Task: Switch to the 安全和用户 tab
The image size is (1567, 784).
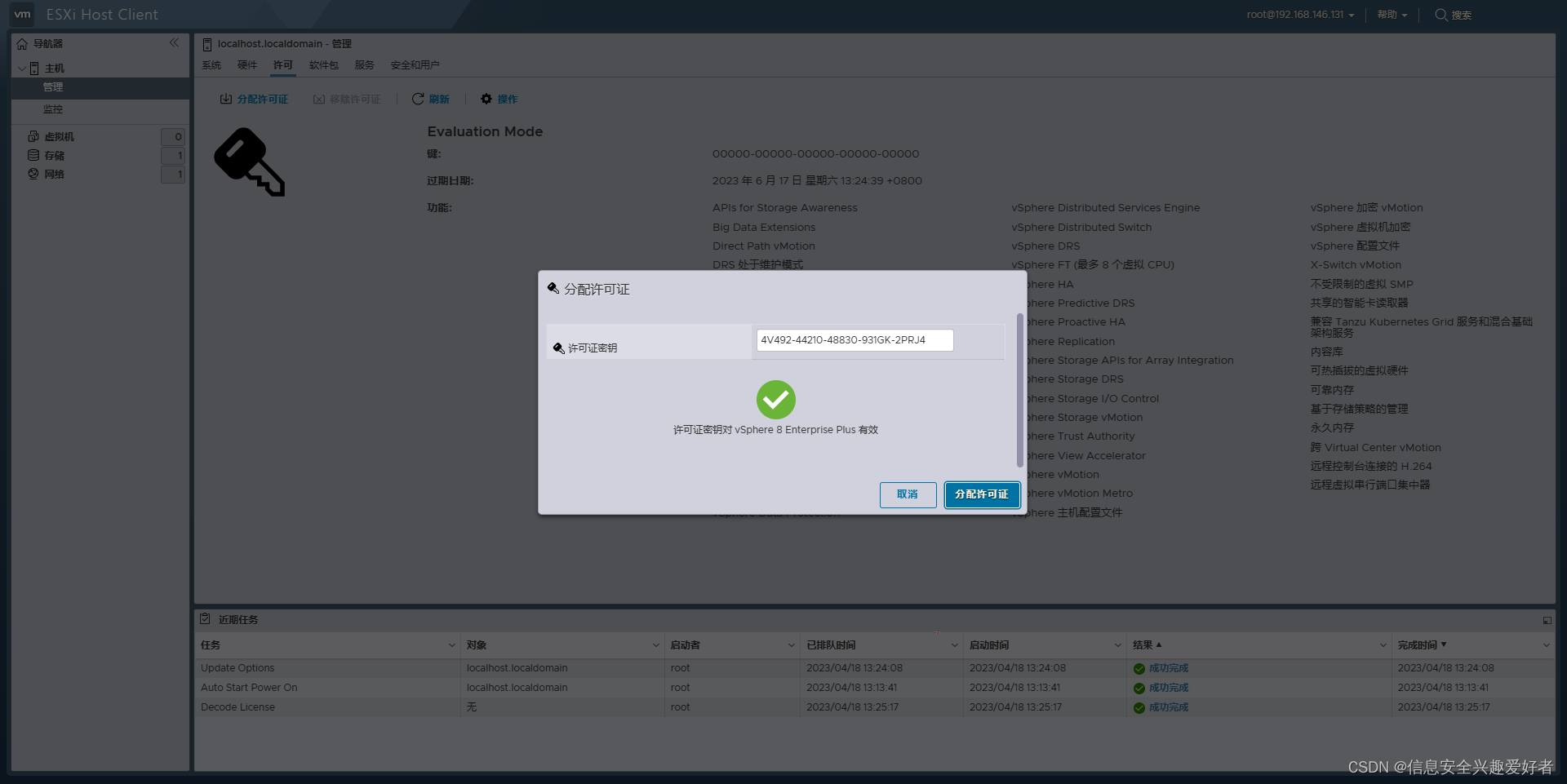Action: (x=415, y=65)
